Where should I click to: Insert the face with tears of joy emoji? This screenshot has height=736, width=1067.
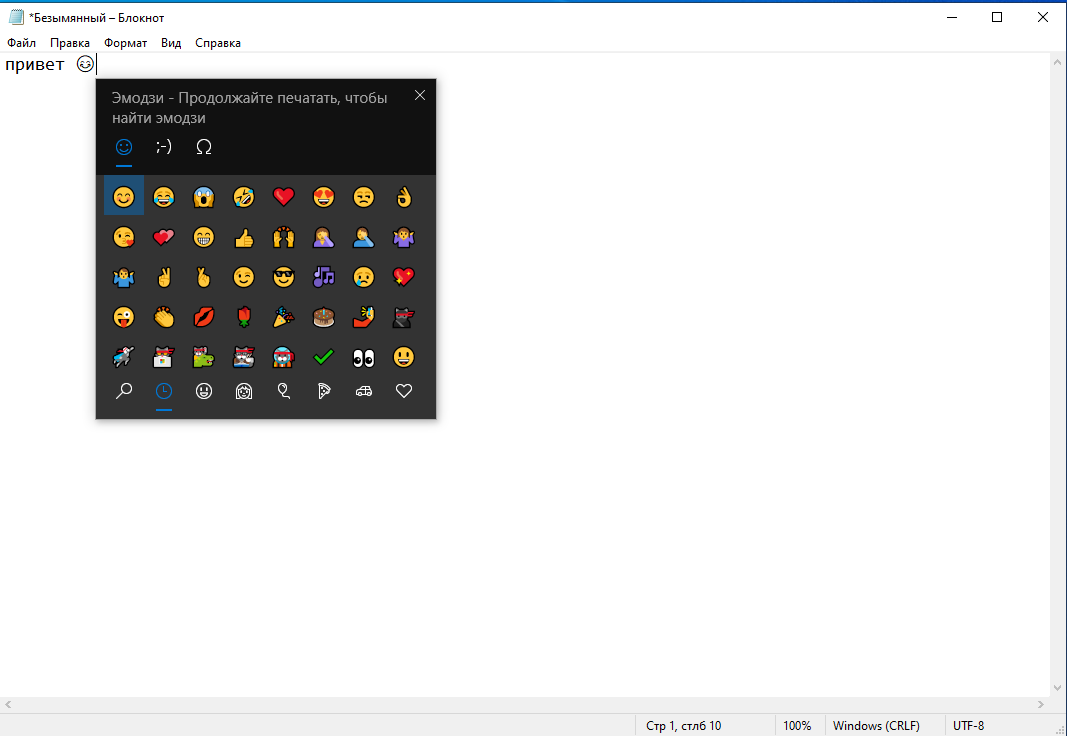(x=163, y=197)
